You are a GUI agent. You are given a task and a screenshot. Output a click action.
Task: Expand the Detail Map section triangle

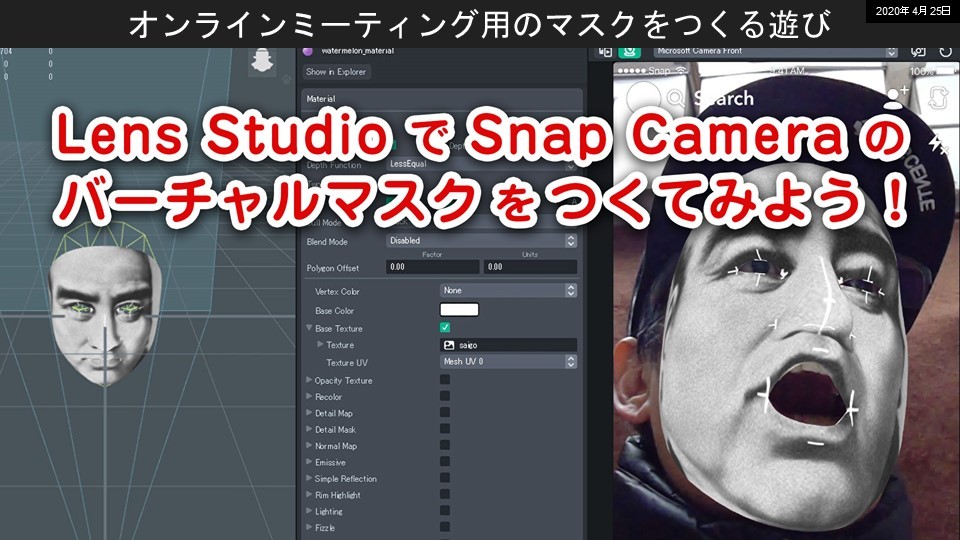pyautogui.click(x=309, y=413)
